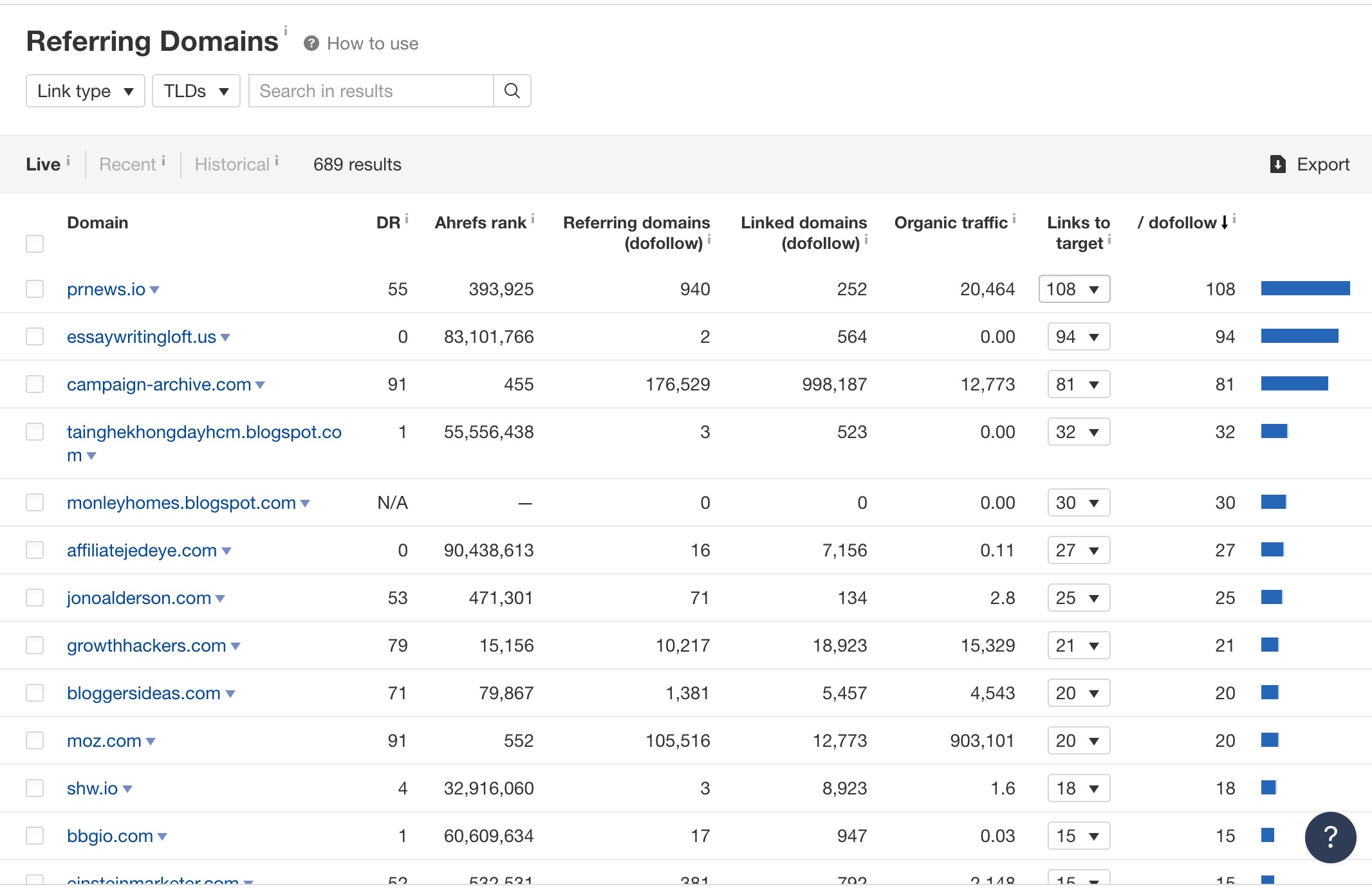This screenshot has width=1372, height=889.
Task: Expand the 81 links dropdown for campaign-archive.com
Action: [x=1079, y=384]
